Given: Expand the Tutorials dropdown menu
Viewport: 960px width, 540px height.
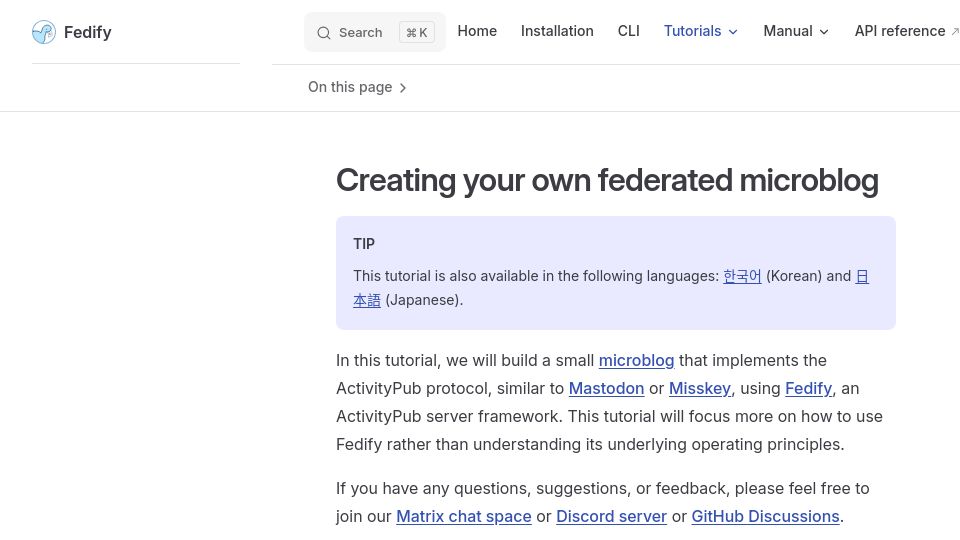Looking at the screenshot, I should 701,31.
